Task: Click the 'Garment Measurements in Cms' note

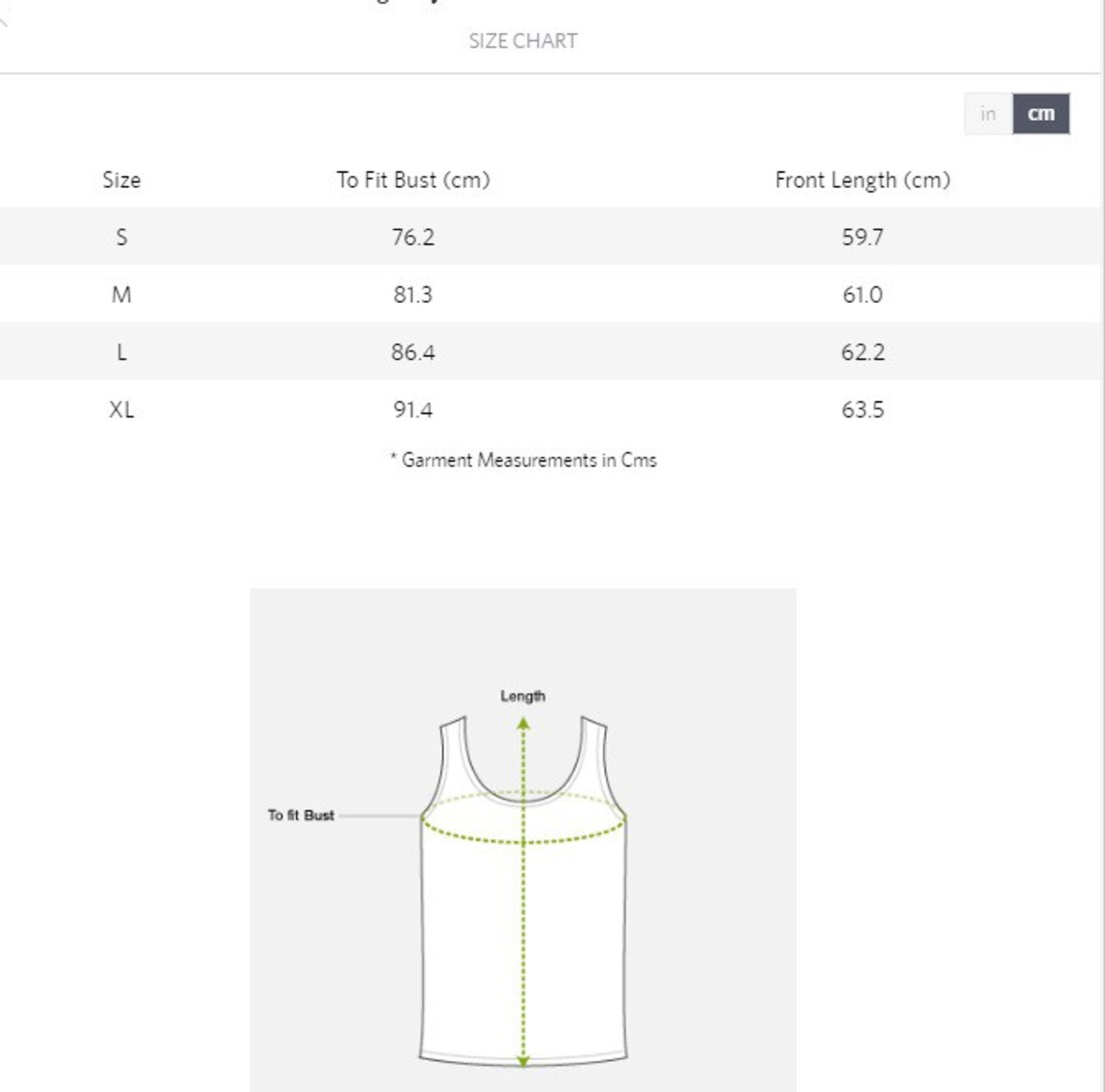Action: 524,460
